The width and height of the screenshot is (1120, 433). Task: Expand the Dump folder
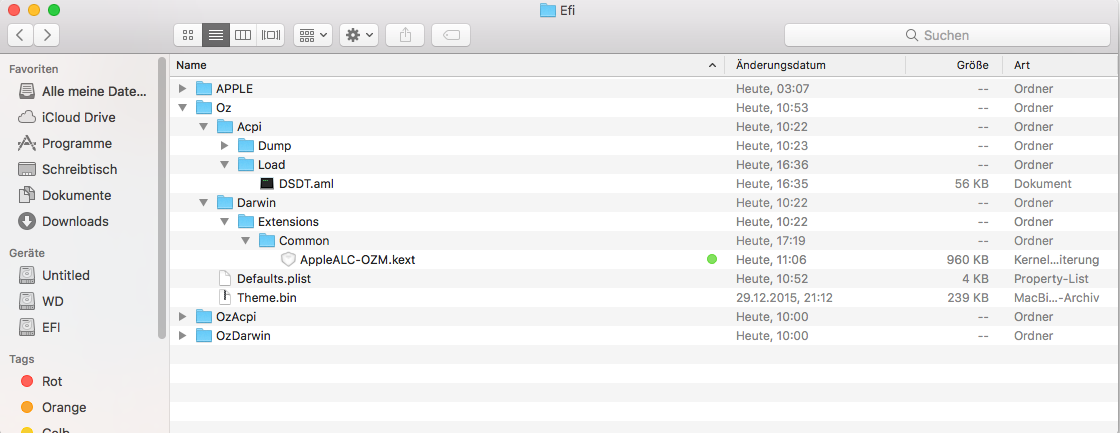click(x=224, y=146)
